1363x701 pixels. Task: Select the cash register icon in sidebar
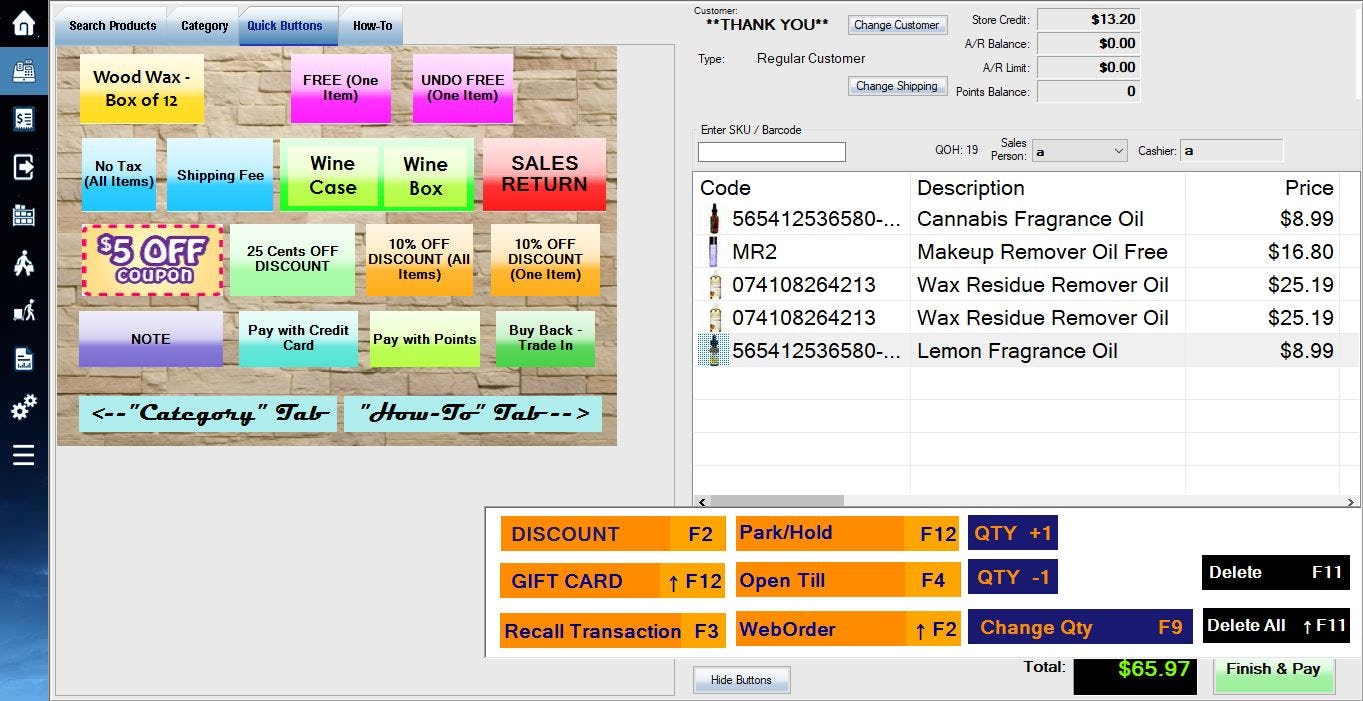(x=24, y=72)
